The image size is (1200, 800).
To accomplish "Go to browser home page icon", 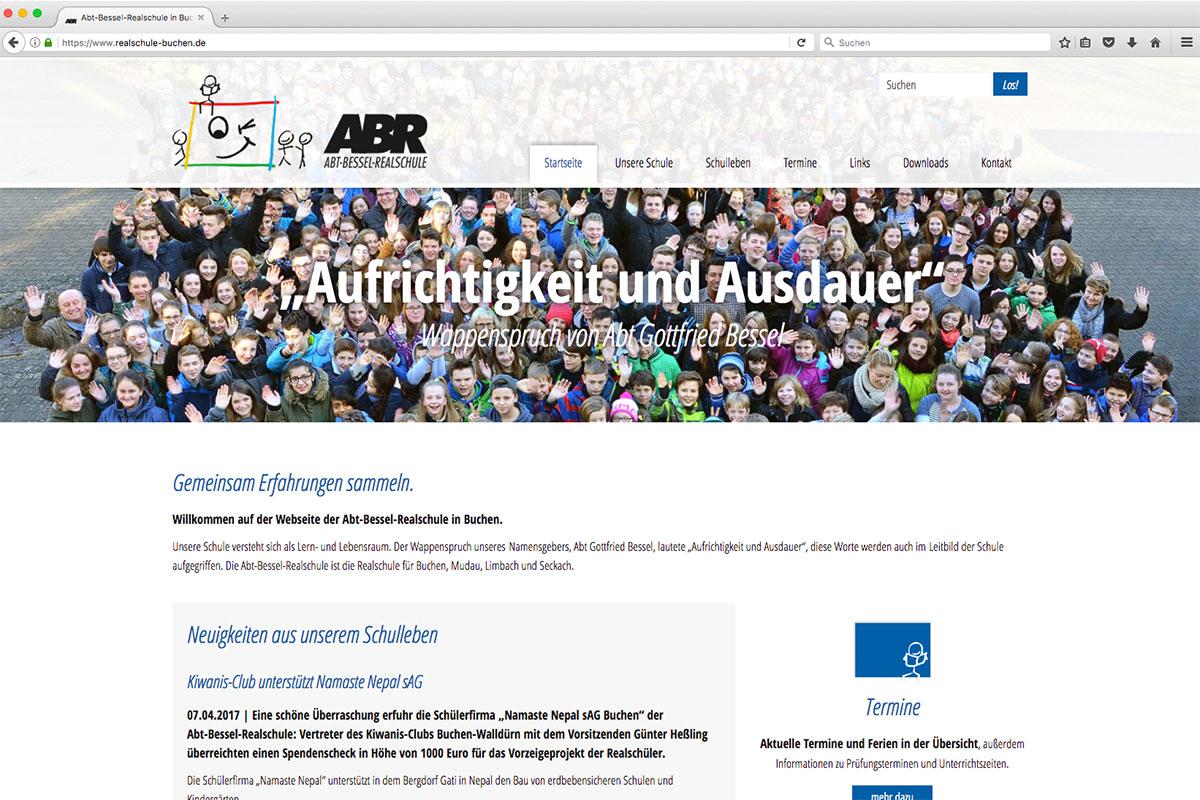I will [1155, 43].
